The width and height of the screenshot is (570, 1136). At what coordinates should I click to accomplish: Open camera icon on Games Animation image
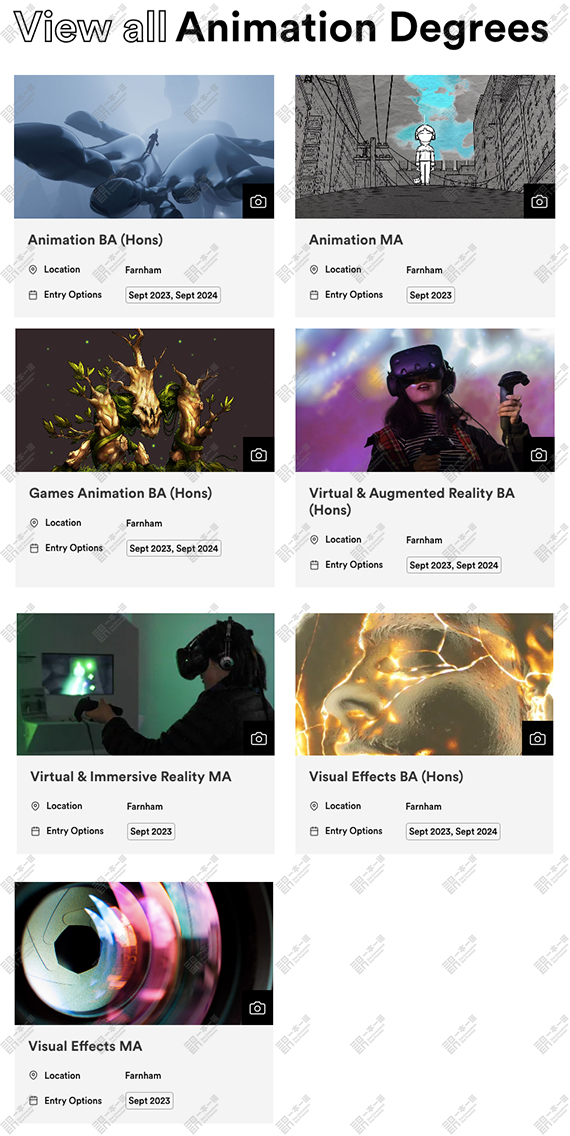pyautogui.click(x=259, y=455)
